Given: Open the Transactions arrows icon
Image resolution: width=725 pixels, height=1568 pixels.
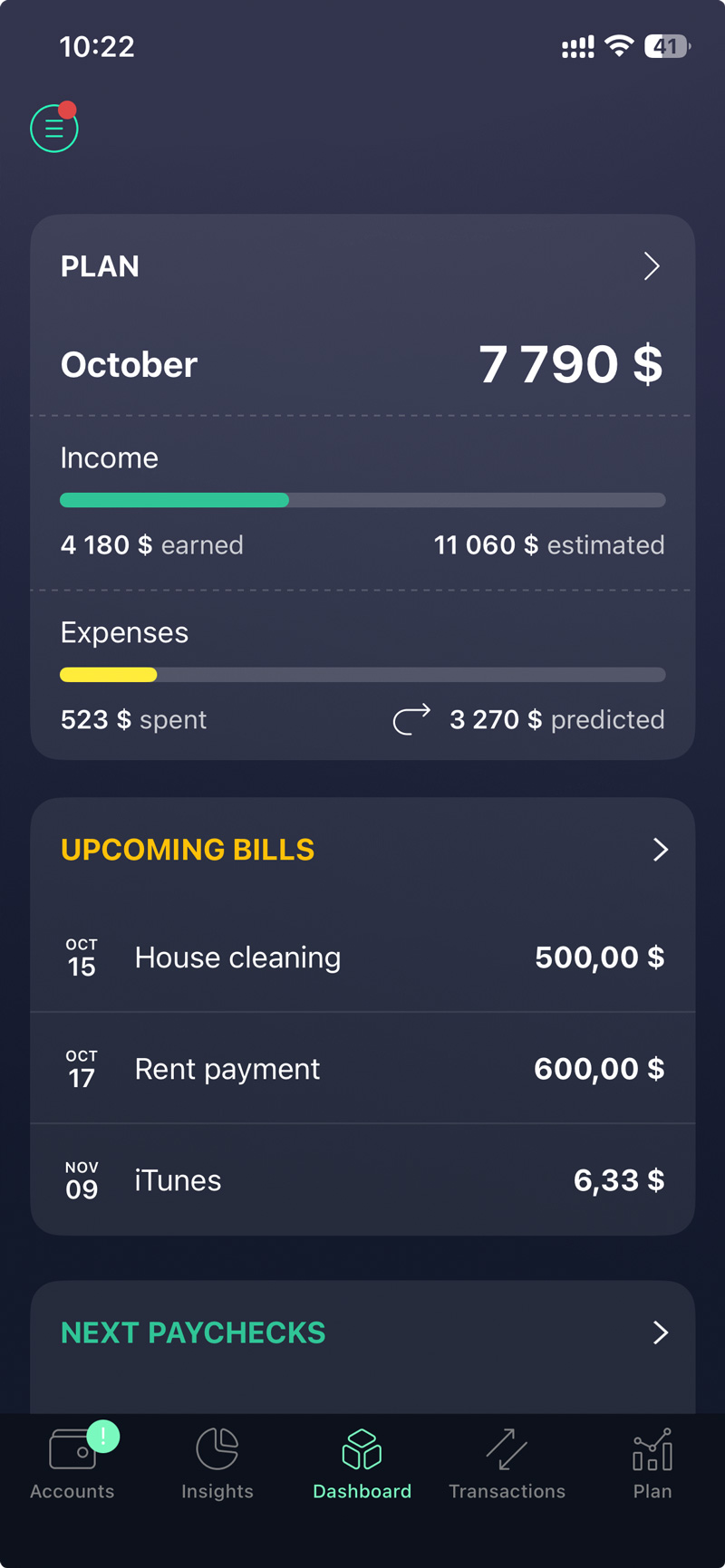Looking at the screenshot, I should coord(507,1448).
